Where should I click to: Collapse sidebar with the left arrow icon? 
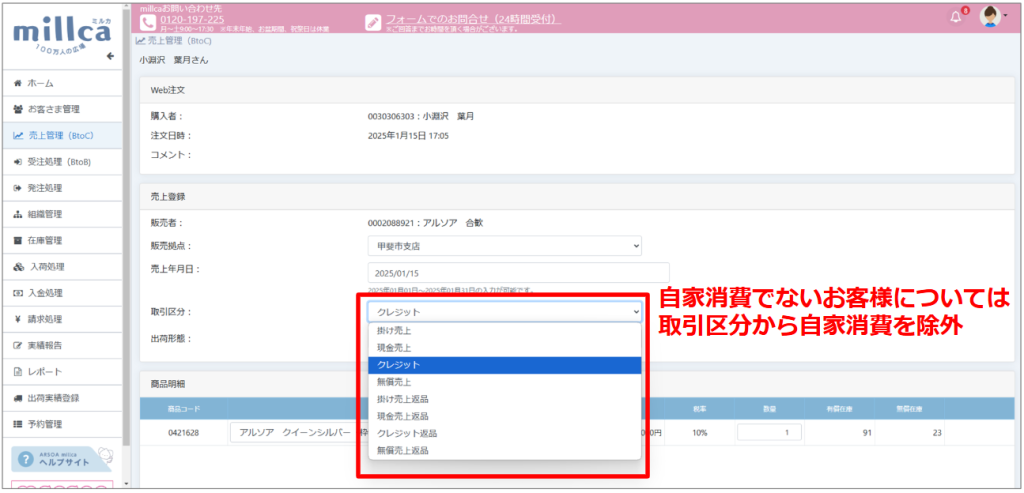[110, 56]
